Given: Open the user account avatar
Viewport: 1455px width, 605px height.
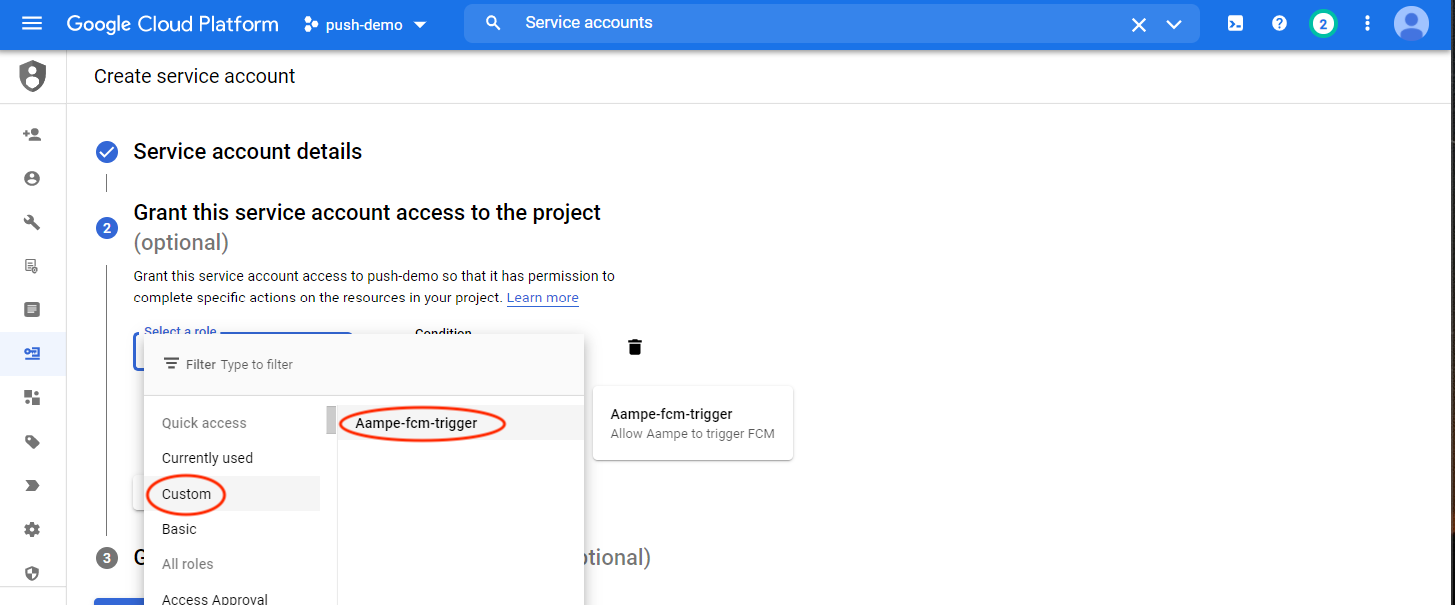Looking at the screenshot, I should [x=1411, y=24].
